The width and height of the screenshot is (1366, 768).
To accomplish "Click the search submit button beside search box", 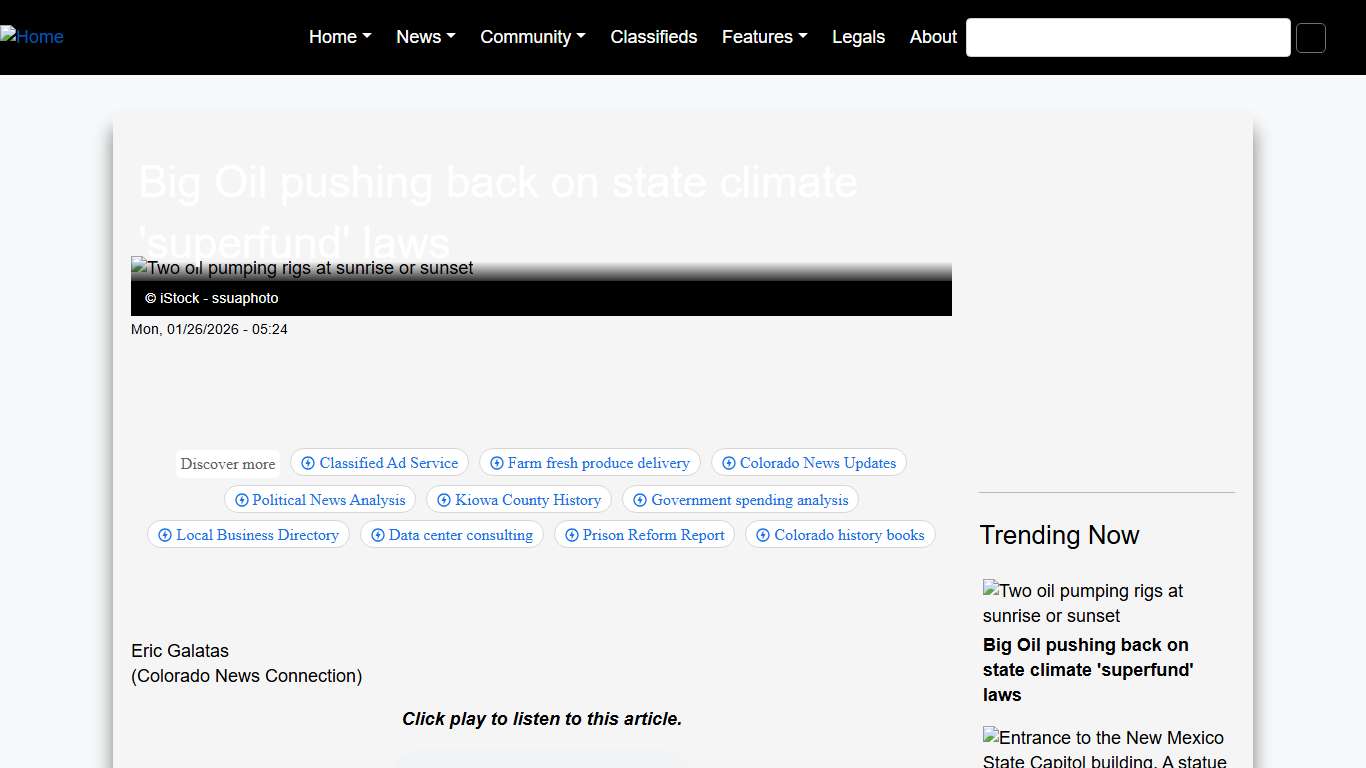I will [x=1310, y=38].
